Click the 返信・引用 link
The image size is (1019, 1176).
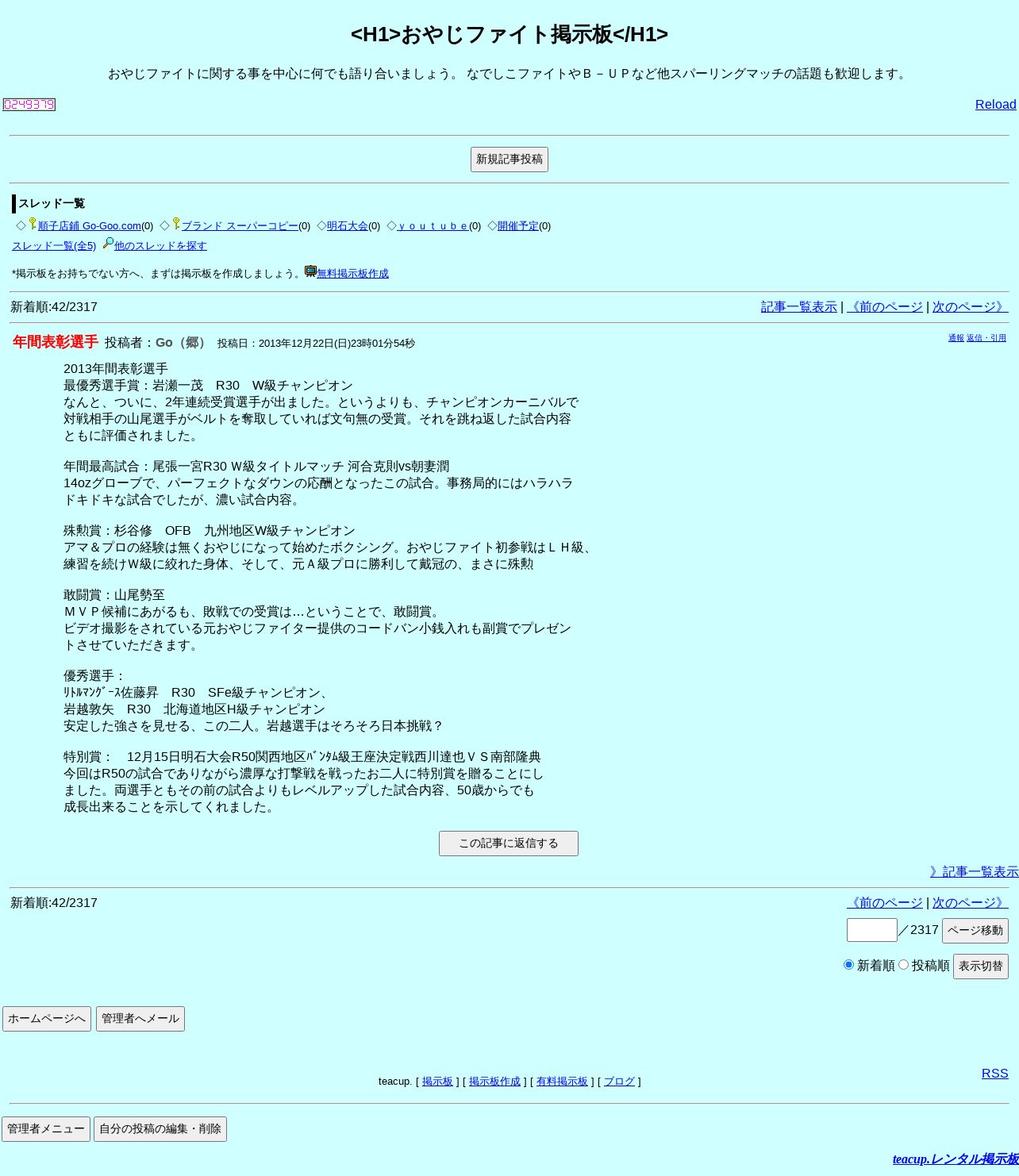[x=986, y=338]
